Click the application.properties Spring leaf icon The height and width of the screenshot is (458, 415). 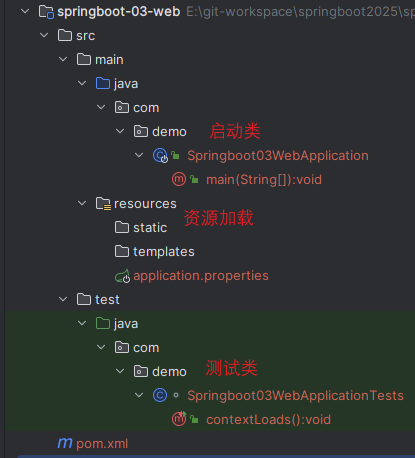pos(122,276)
